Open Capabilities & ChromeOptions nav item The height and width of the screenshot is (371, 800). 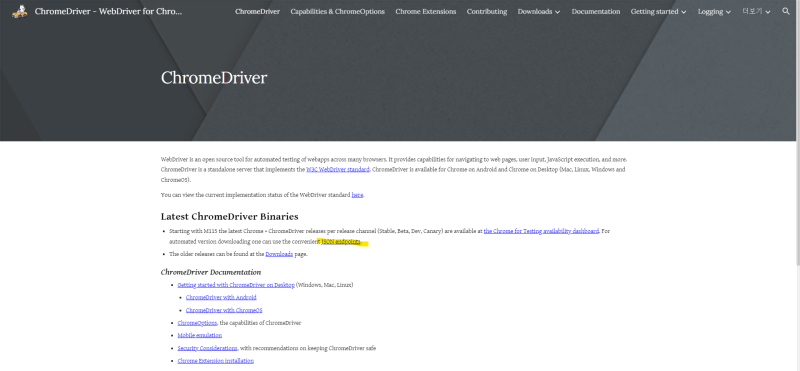[x=337, y=11]
